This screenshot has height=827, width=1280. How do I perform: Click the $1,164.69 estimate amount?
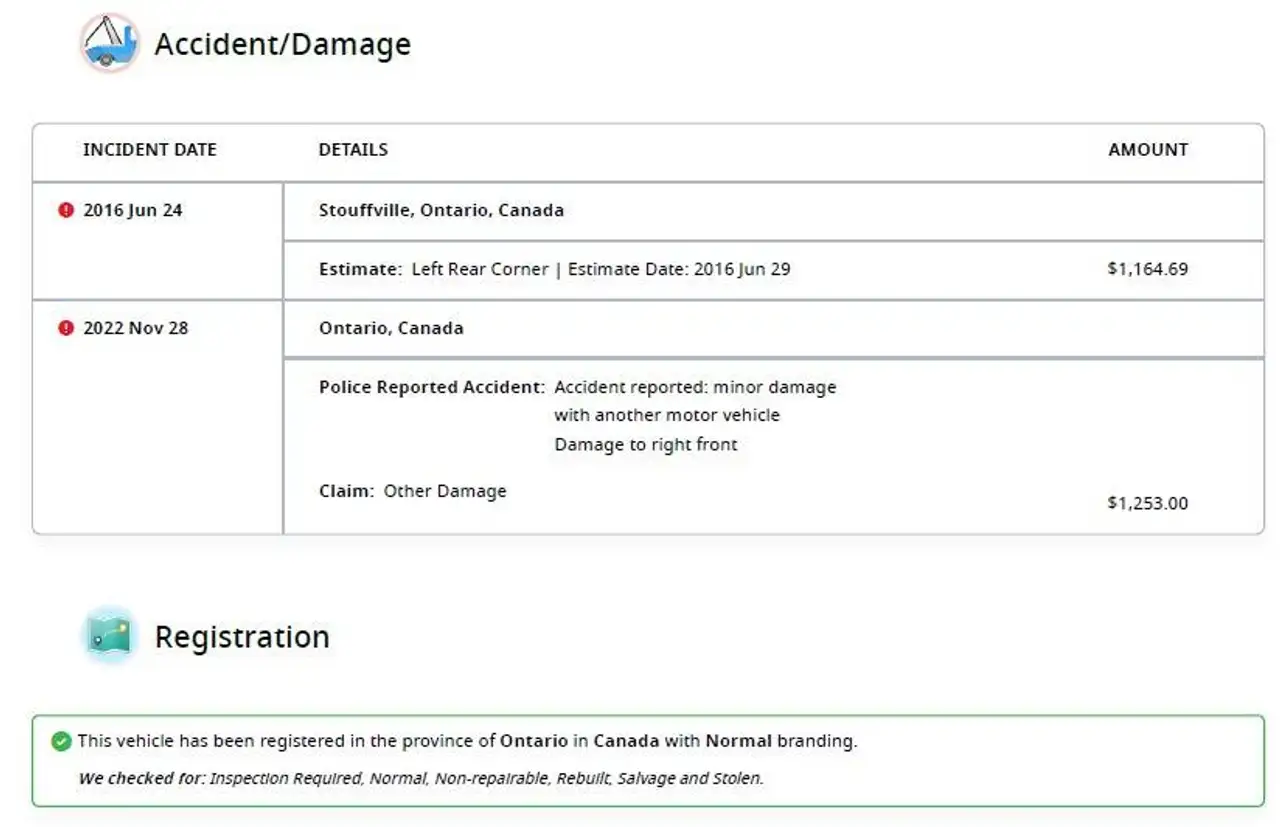pyautogui.click(x=1148, y=269)
